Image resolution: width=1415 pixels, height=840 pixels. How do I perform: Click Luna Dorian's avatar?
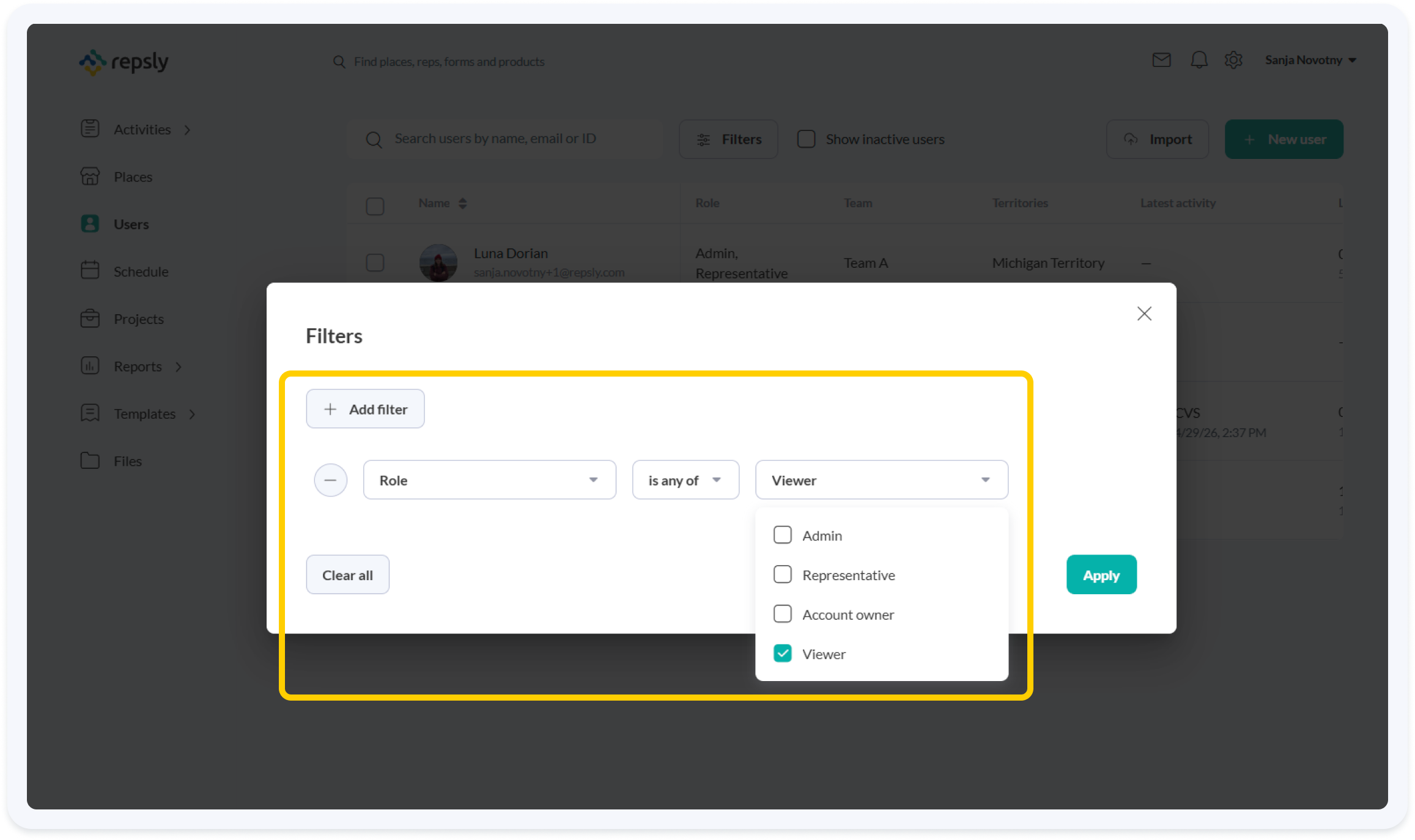coord(438,263)
